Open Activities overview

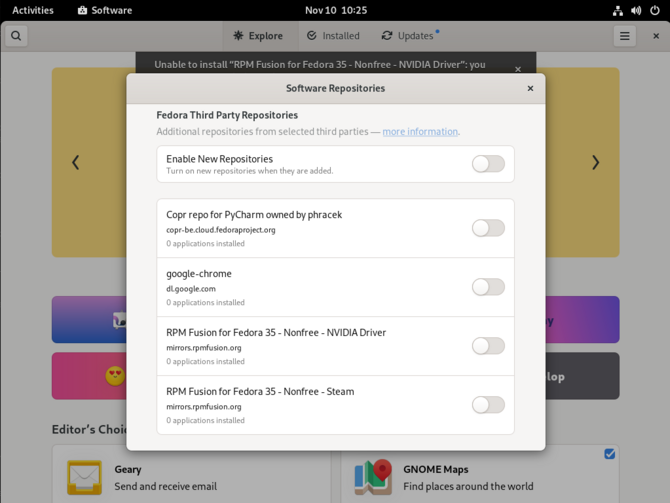(x=33, y=10)
